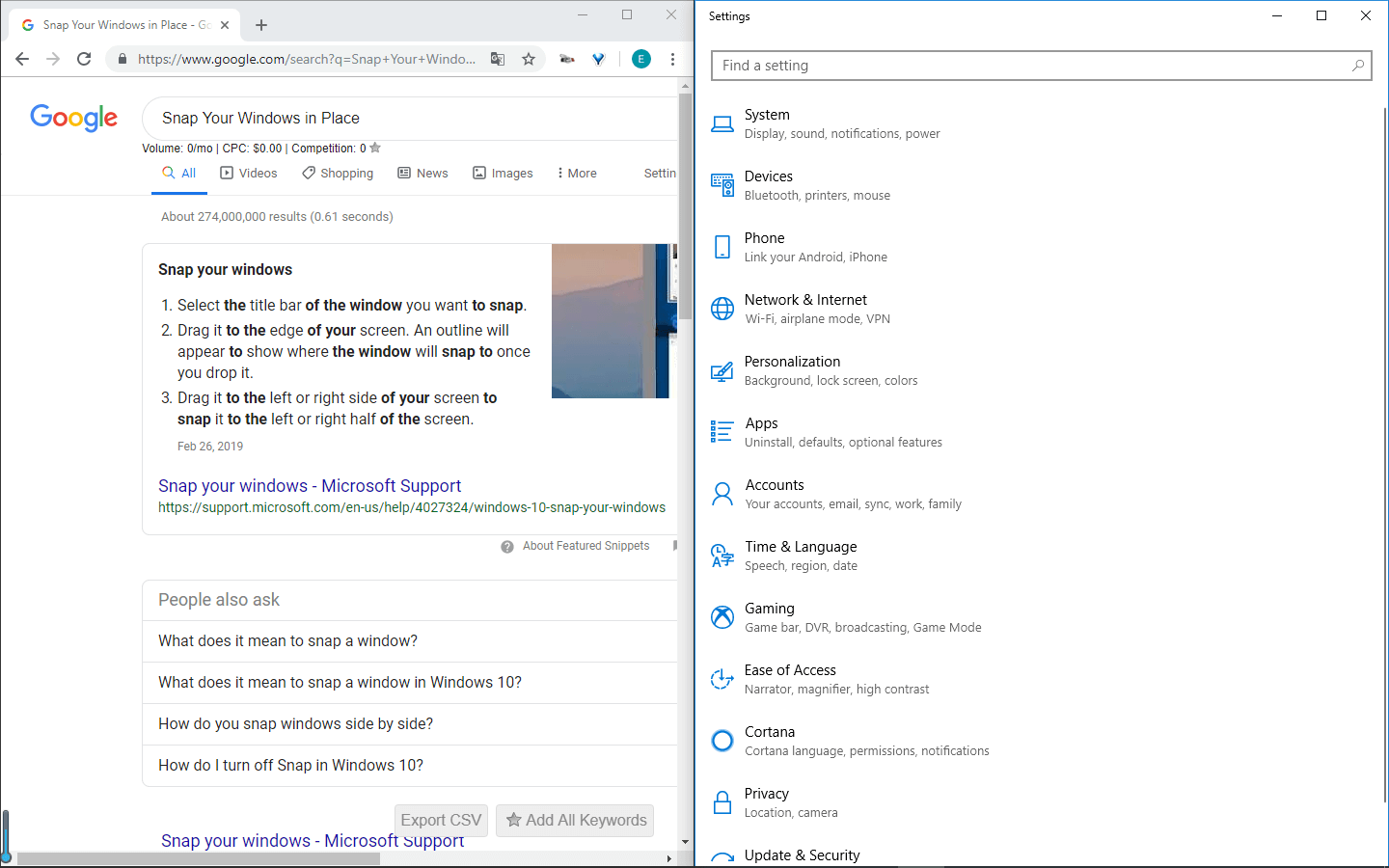Open System settings via the monitor icon
This screenshot has width=1389, height=868.
click(722, 122)
